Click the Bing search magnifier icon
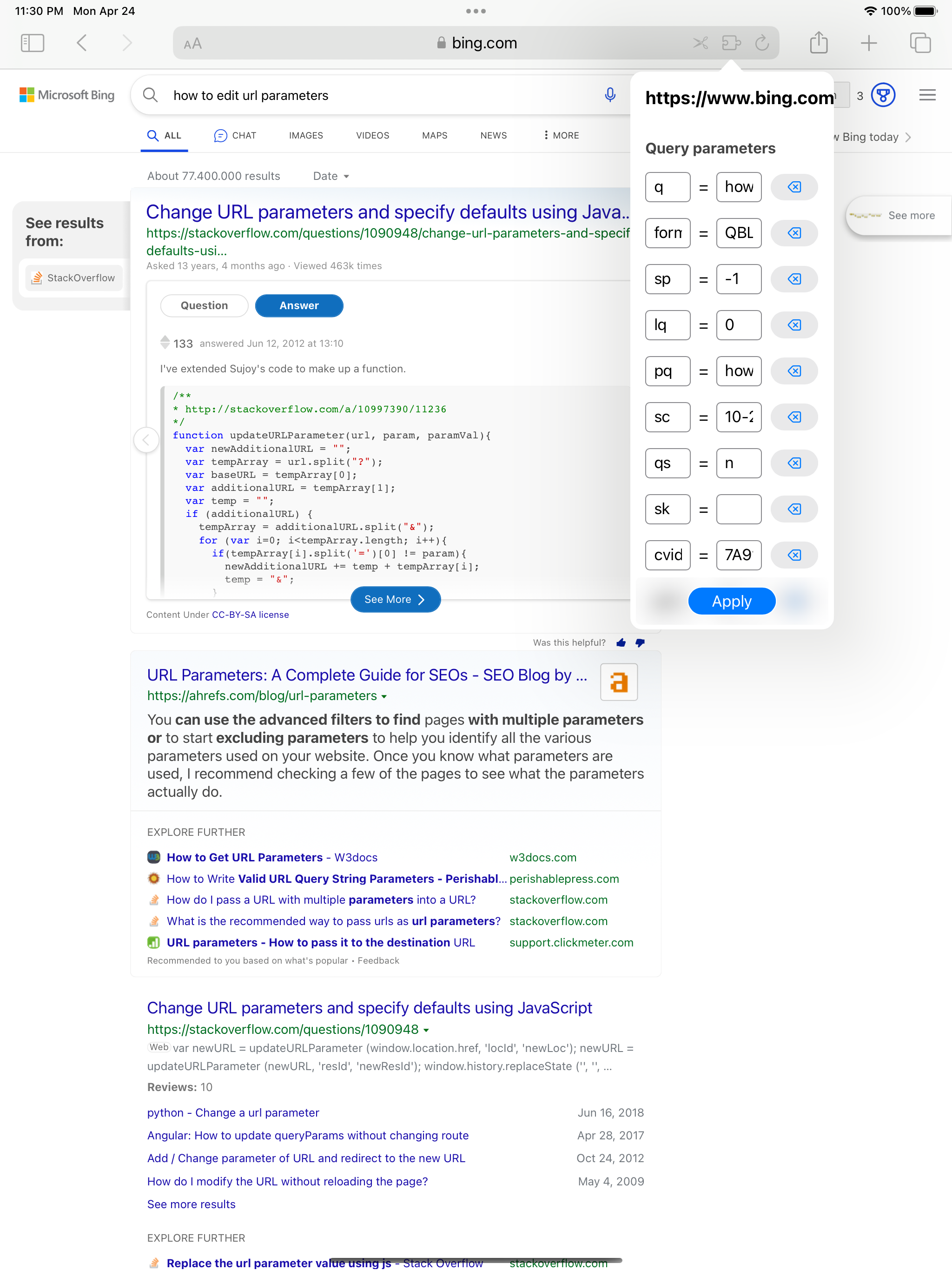Screen dimensions: 952x1270 (x=151, y=95)
